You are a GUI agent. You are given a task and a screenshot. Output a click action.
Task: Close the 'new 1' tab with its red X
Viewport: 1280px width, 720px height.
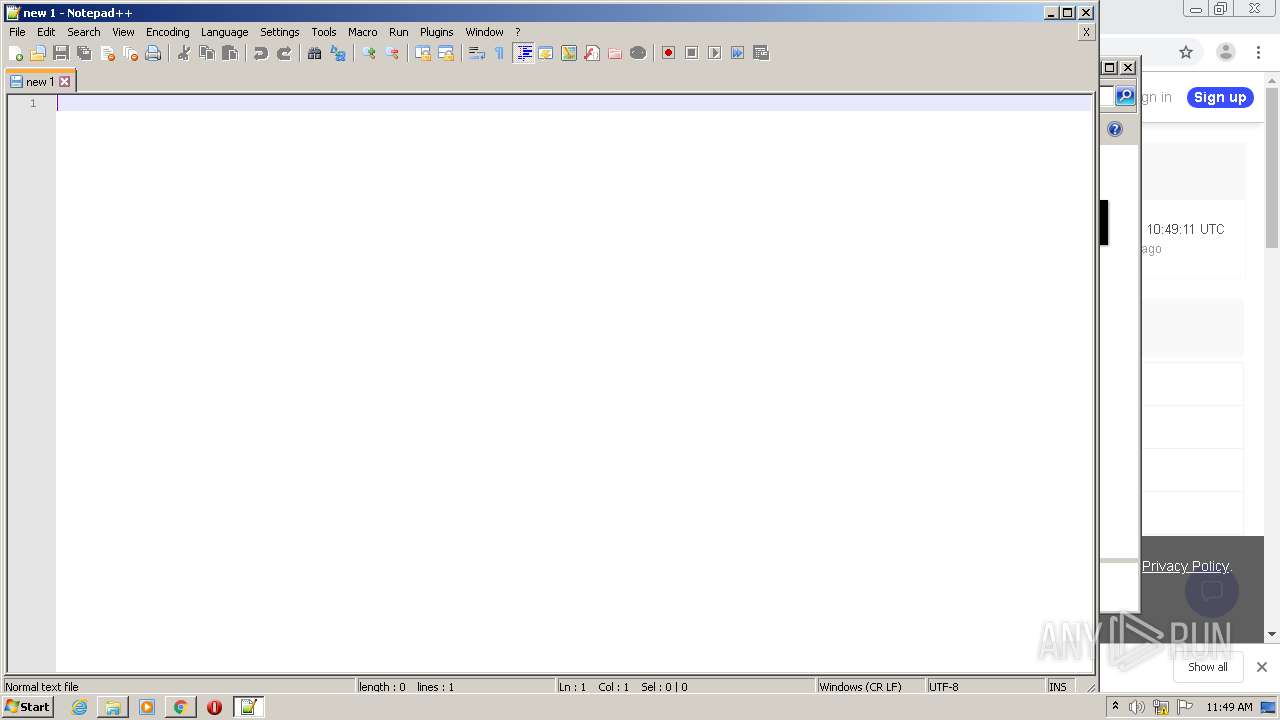65,82
